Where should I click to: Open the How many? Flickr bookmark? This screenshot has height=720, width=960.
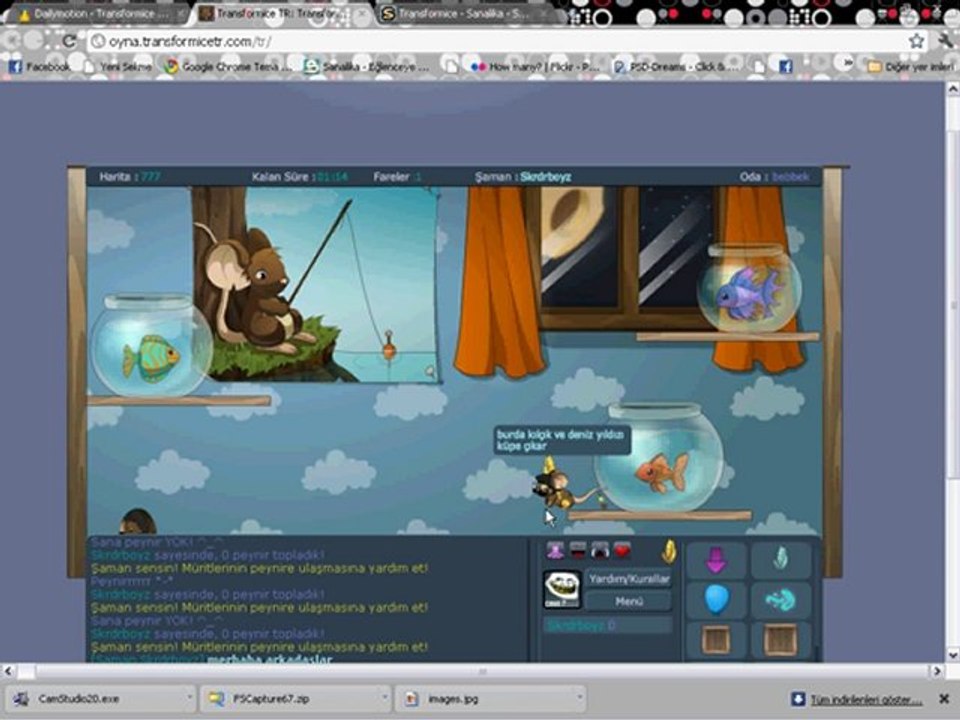[534, 66]
